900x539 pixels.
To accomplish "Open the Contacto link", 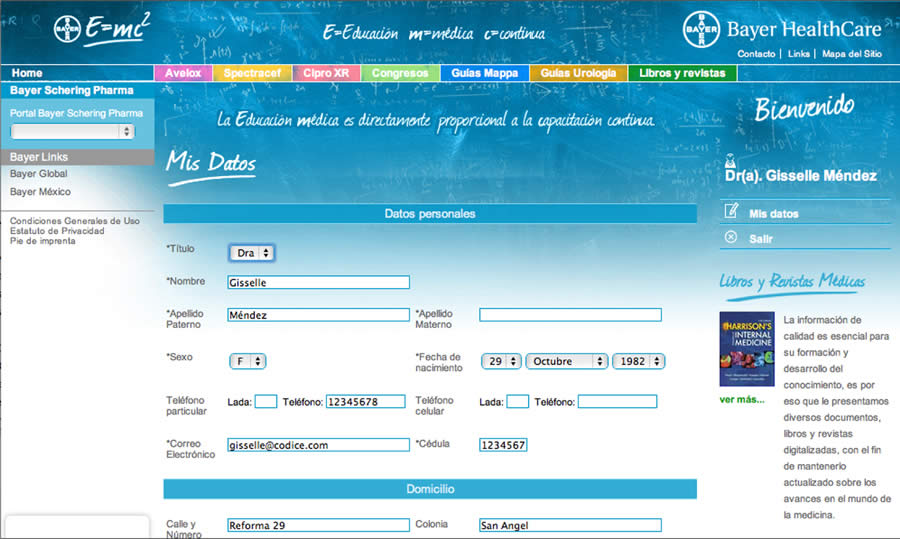I will click(756, 54).
